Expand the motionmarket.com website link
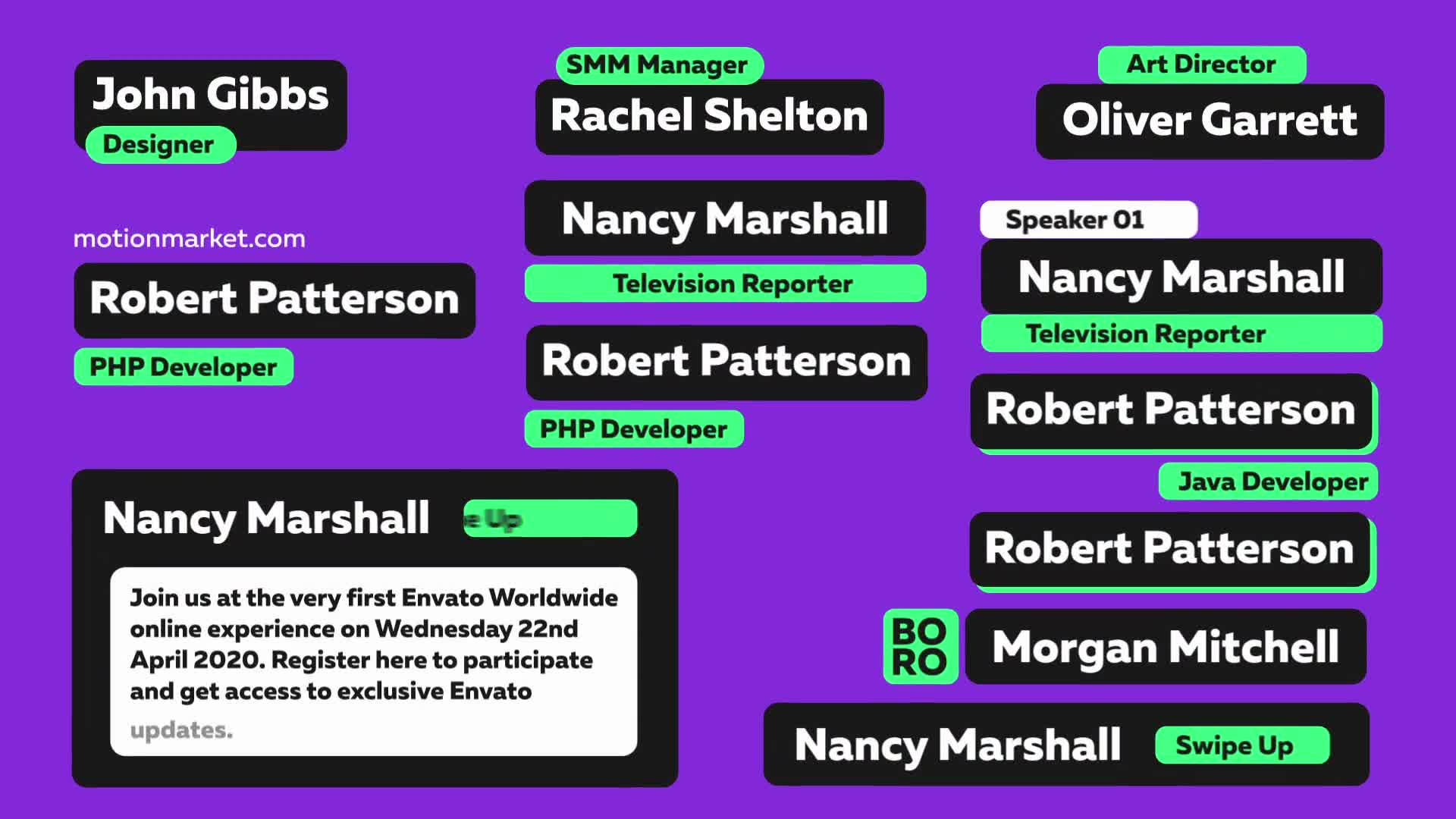The image size is (1456, 819). coord(189,239)
